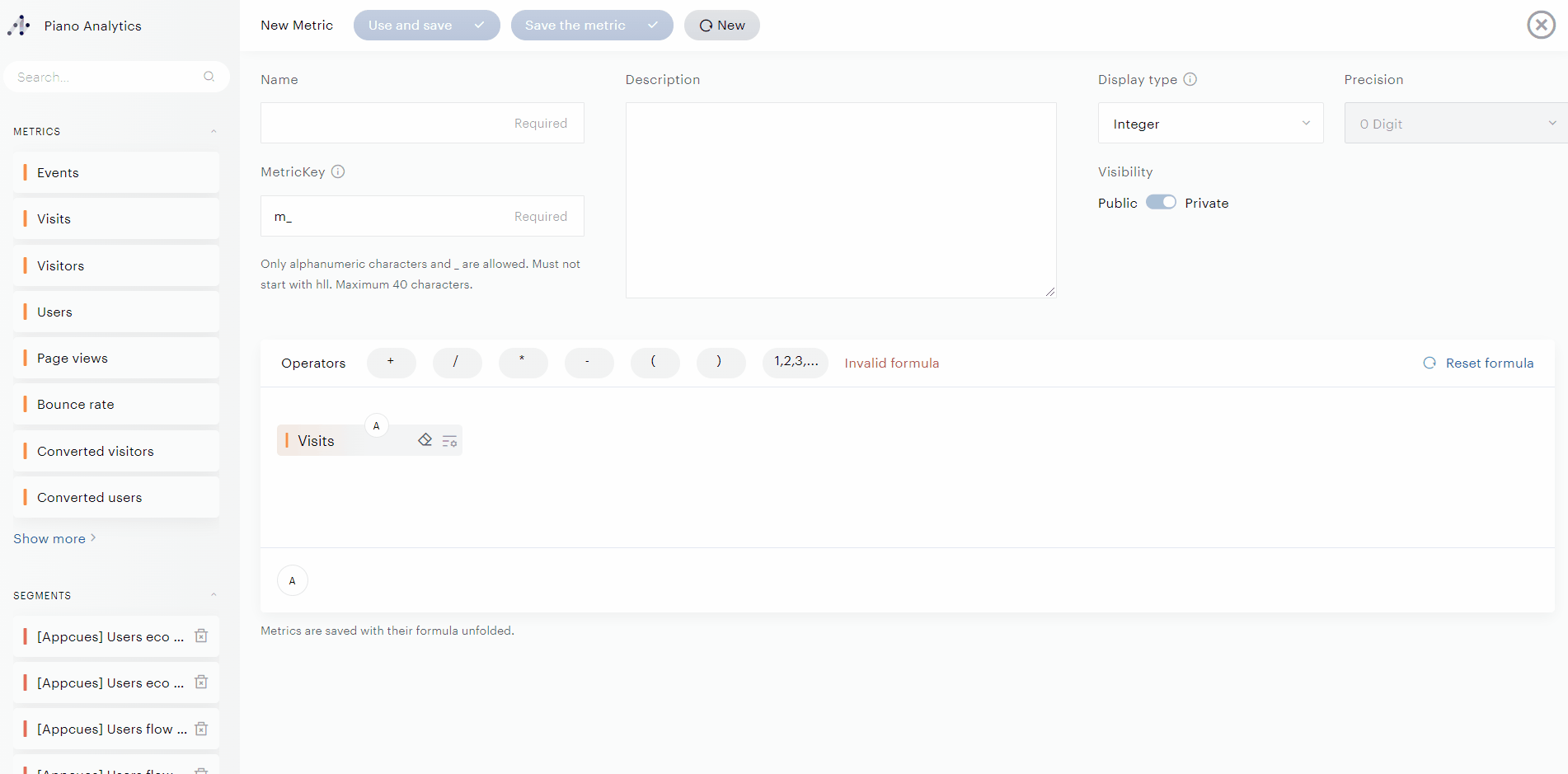Screen dimensions: 1568x774
Task: Click the MetricKey info icon
Action: pyautogui.click(x=338, y=171)
